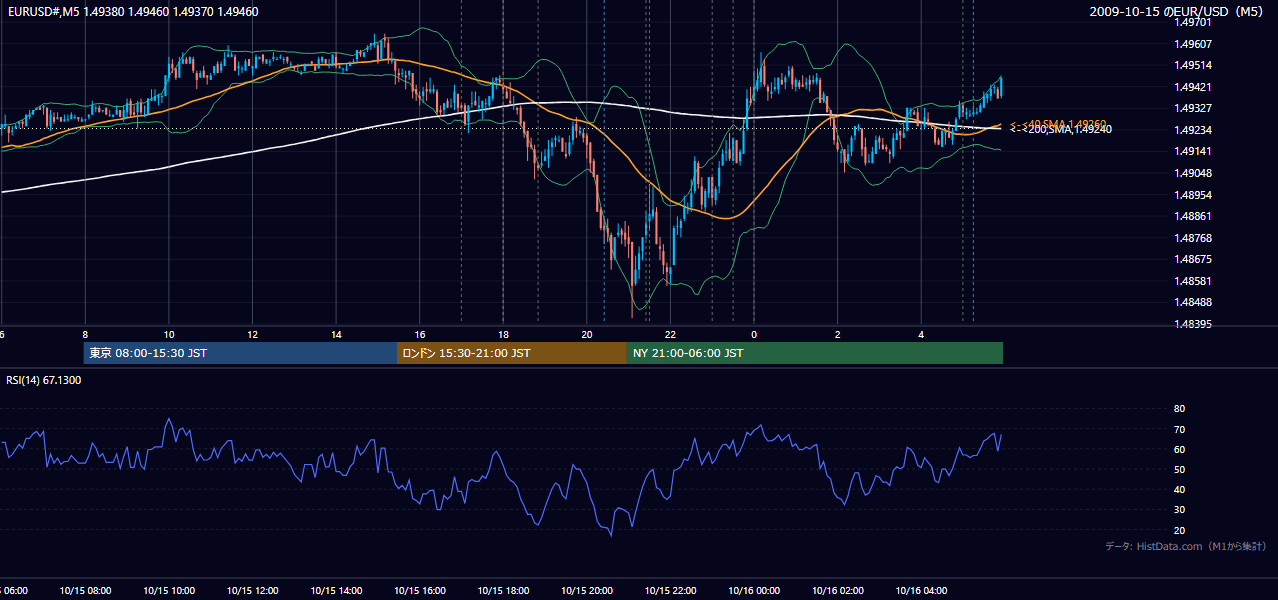Select the 1.48768 price label

[x=1192, y=238]
